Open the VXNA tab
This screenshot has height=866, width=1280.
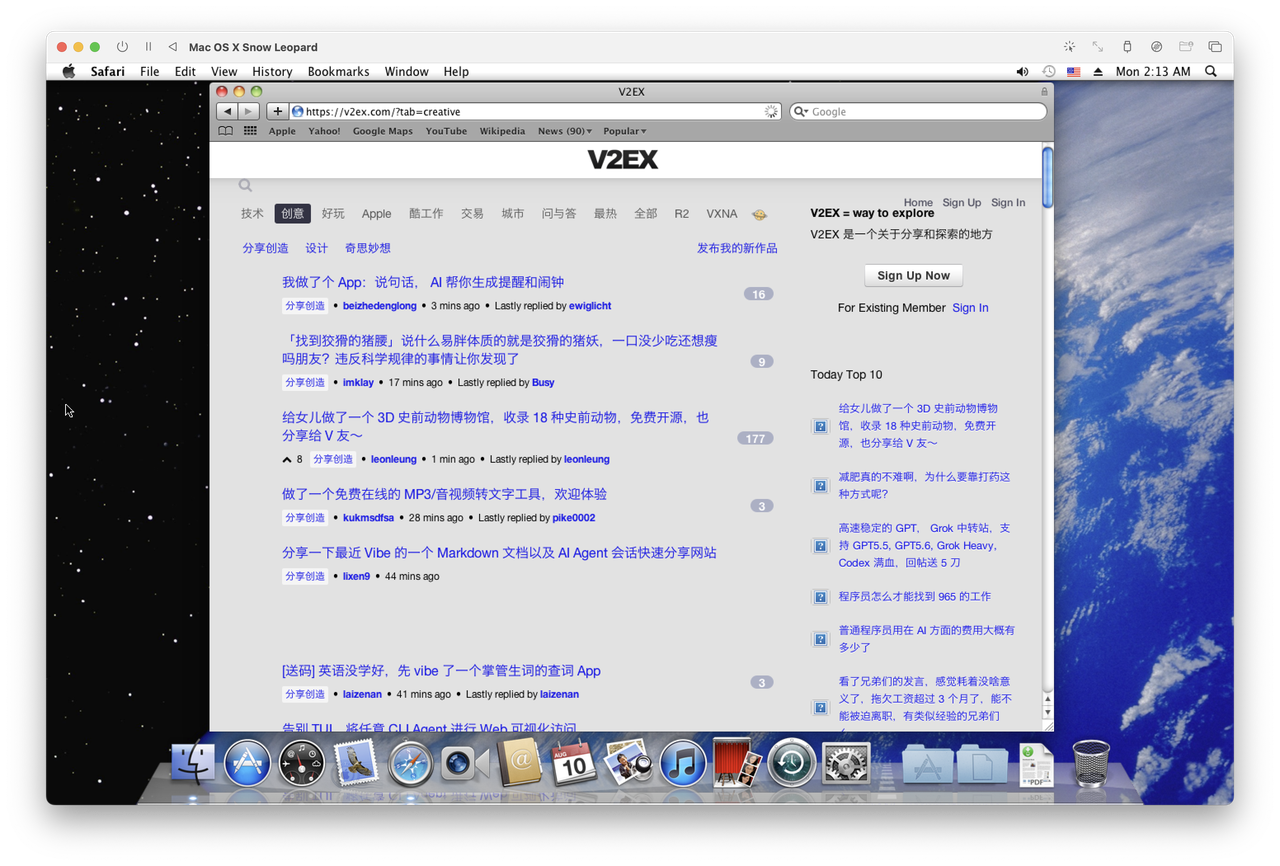[722, 214]
